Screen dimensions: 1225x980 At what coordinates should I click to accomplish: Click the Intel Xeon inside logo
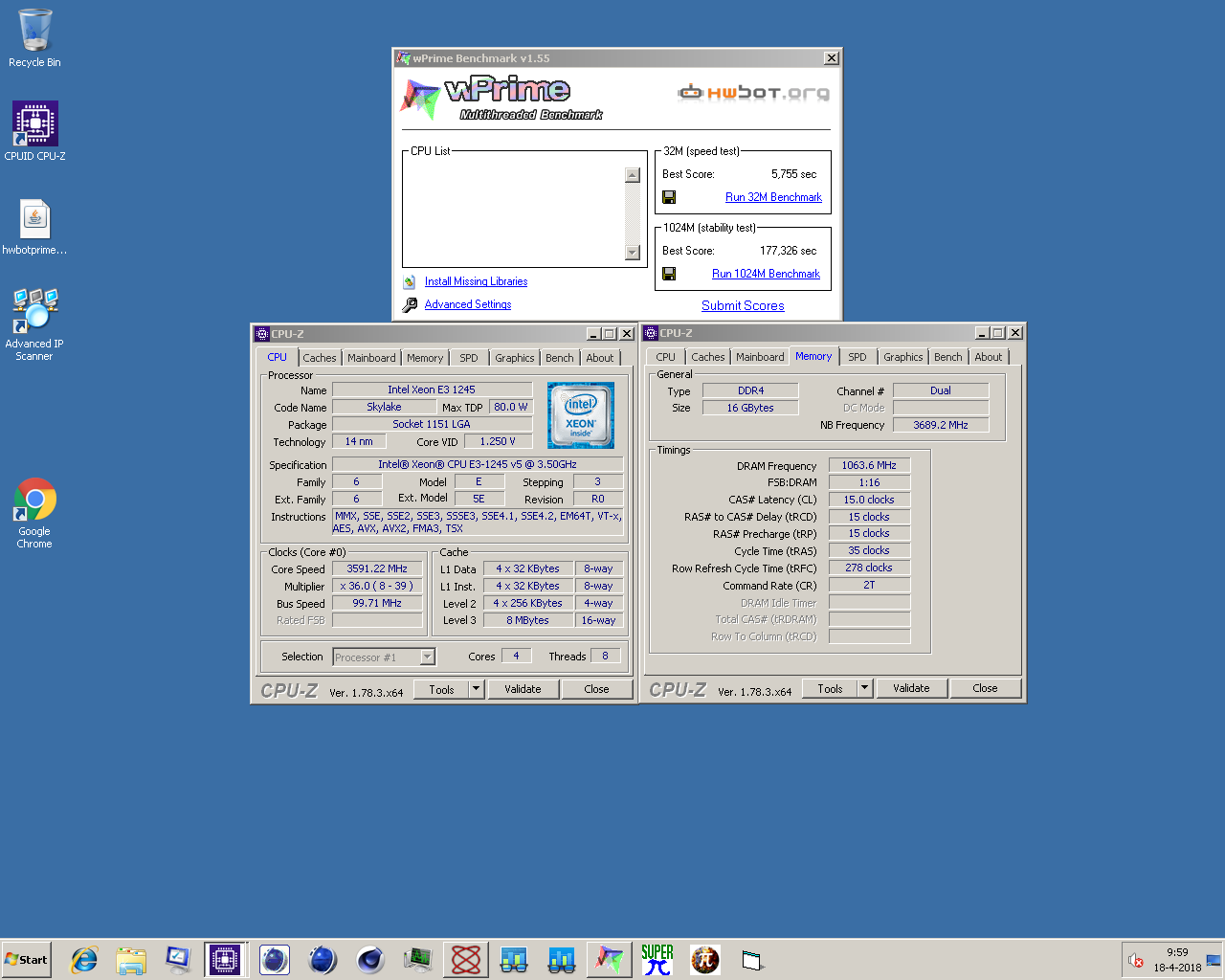coord(580,414)
